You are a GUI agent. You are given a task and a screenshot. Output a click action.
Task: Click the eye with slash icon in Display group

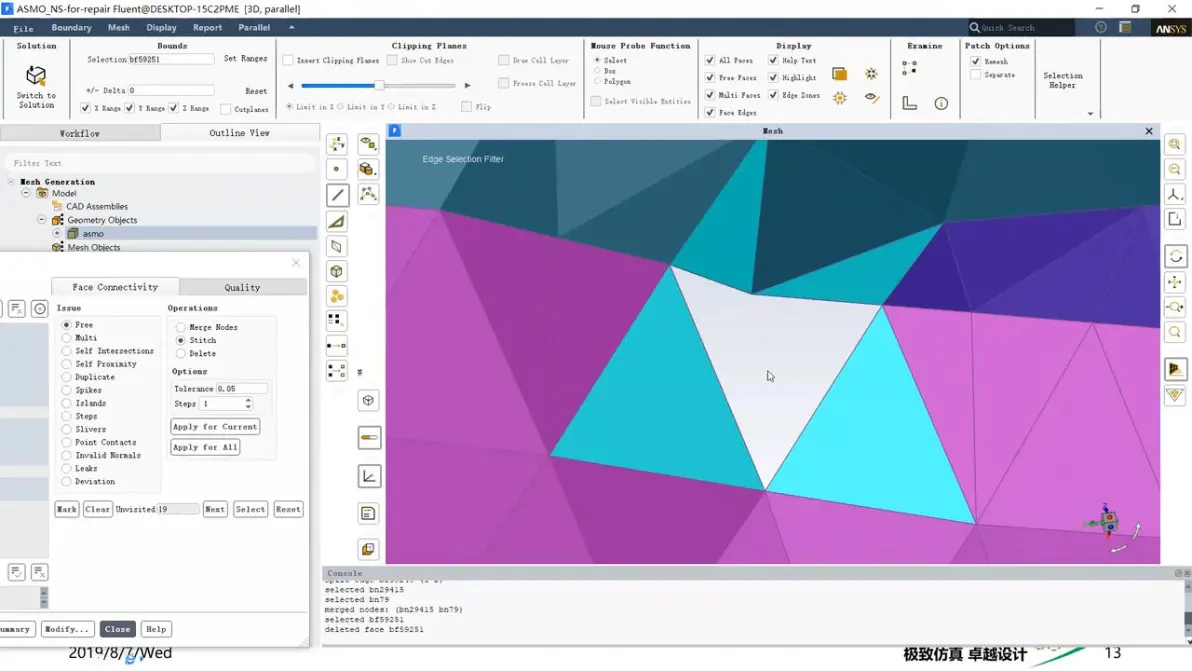(x=871, y=97)
